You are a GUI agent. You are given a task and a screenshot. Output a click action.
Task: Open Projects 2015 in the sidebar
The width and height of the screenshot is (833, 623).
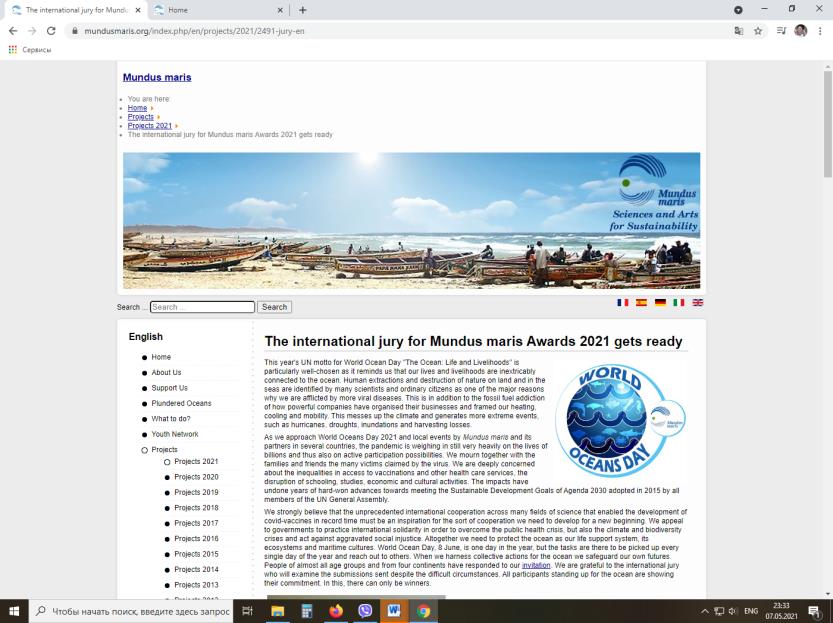coord(196,554)
